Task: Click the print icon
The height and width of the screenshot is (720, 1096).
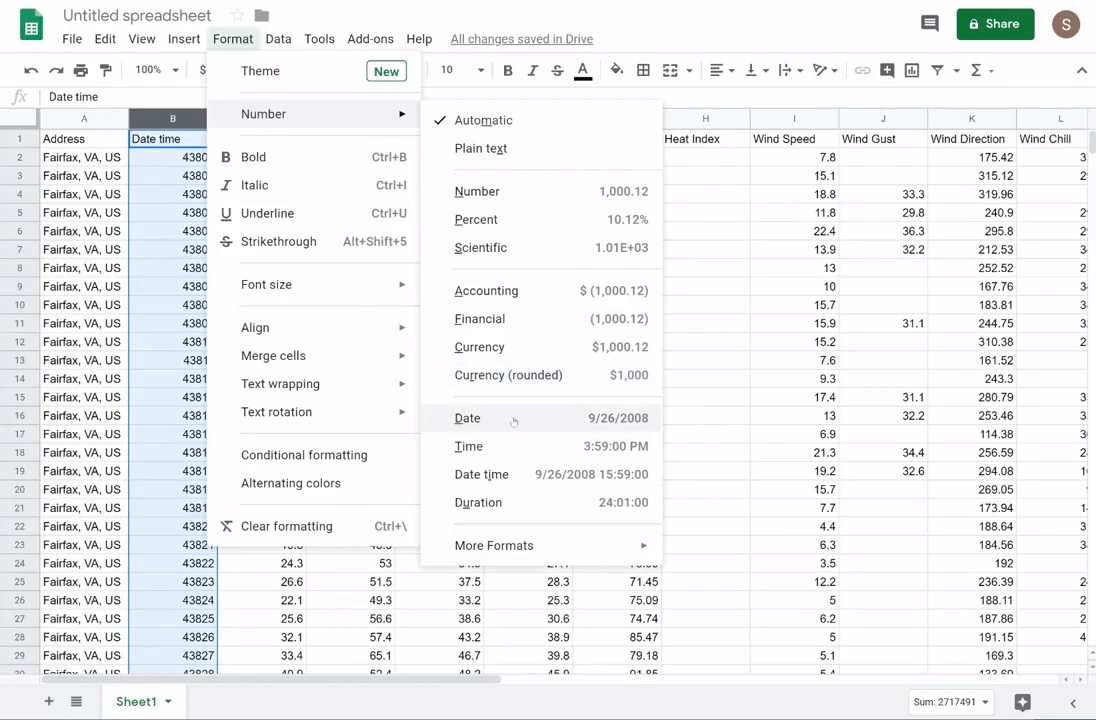Action: [81, 70]
